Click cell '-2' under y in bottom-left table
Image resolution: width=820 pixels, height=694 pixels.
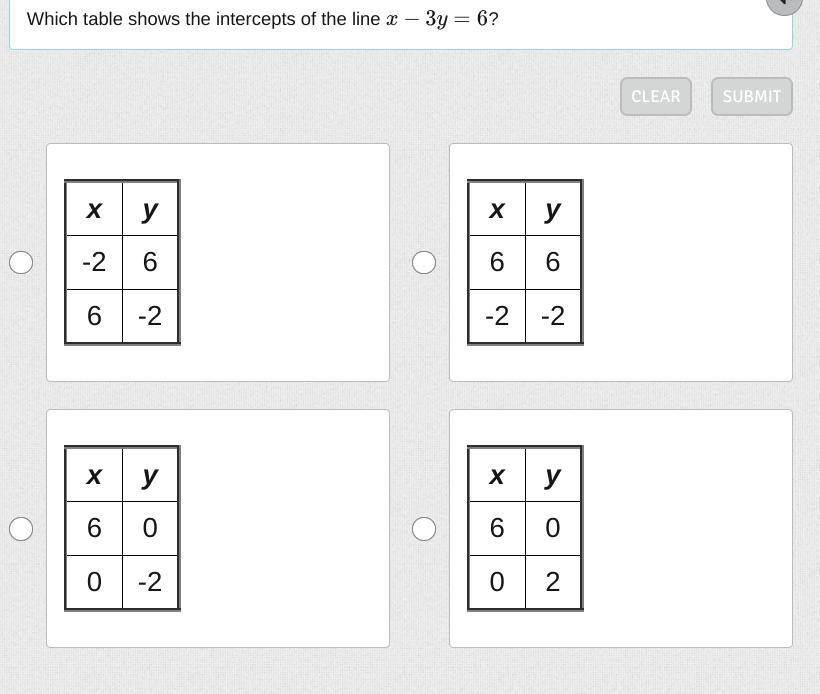(x=150, y=582)
